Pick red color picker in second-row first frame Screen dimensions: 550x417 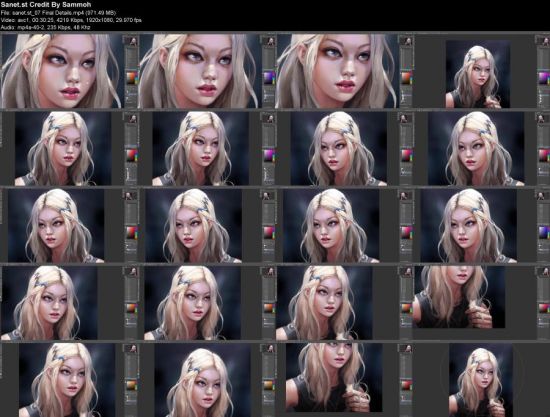click(132, 155)
